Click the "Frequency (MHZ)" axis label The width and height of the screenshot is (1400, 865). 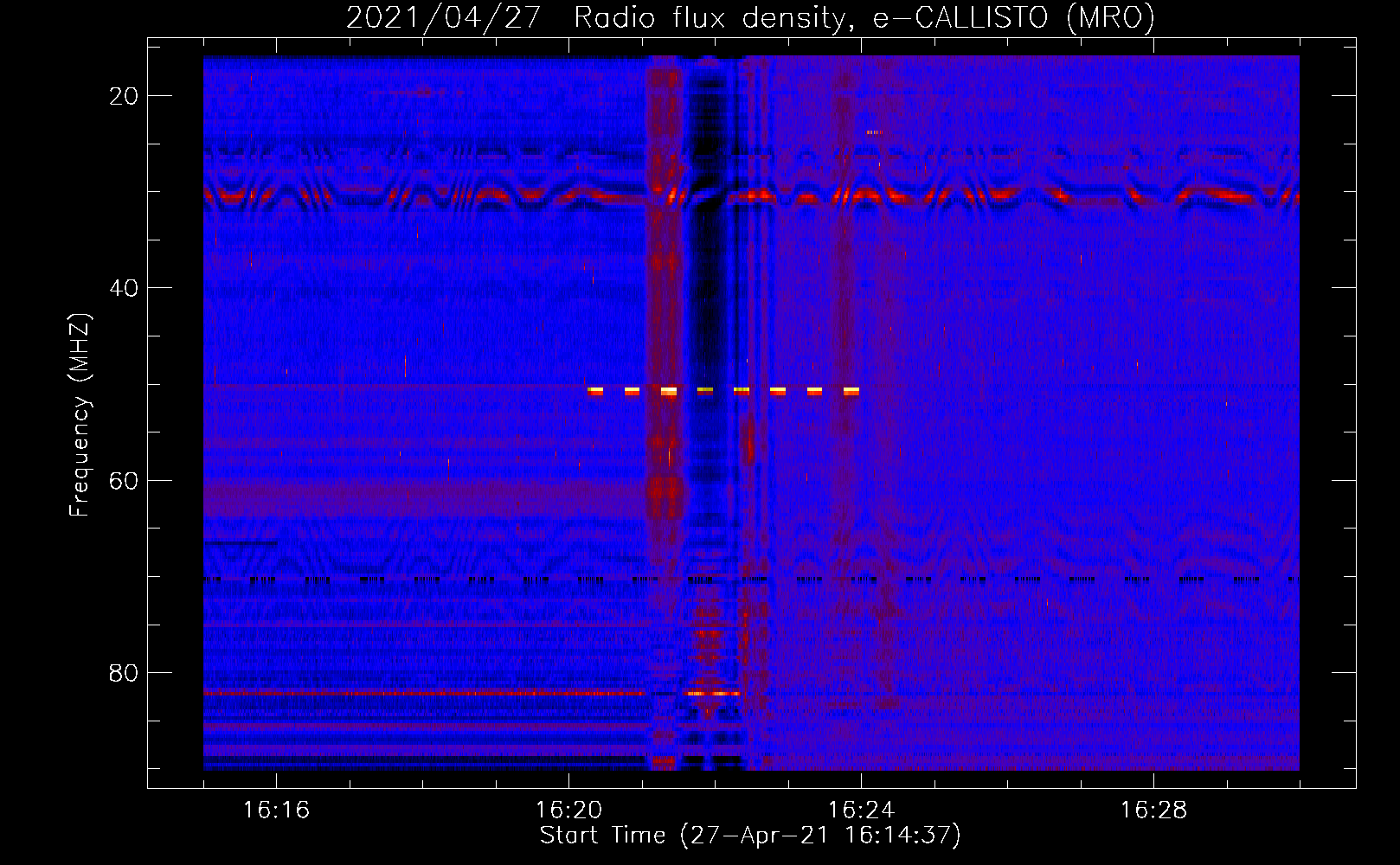tap(80, 415)
